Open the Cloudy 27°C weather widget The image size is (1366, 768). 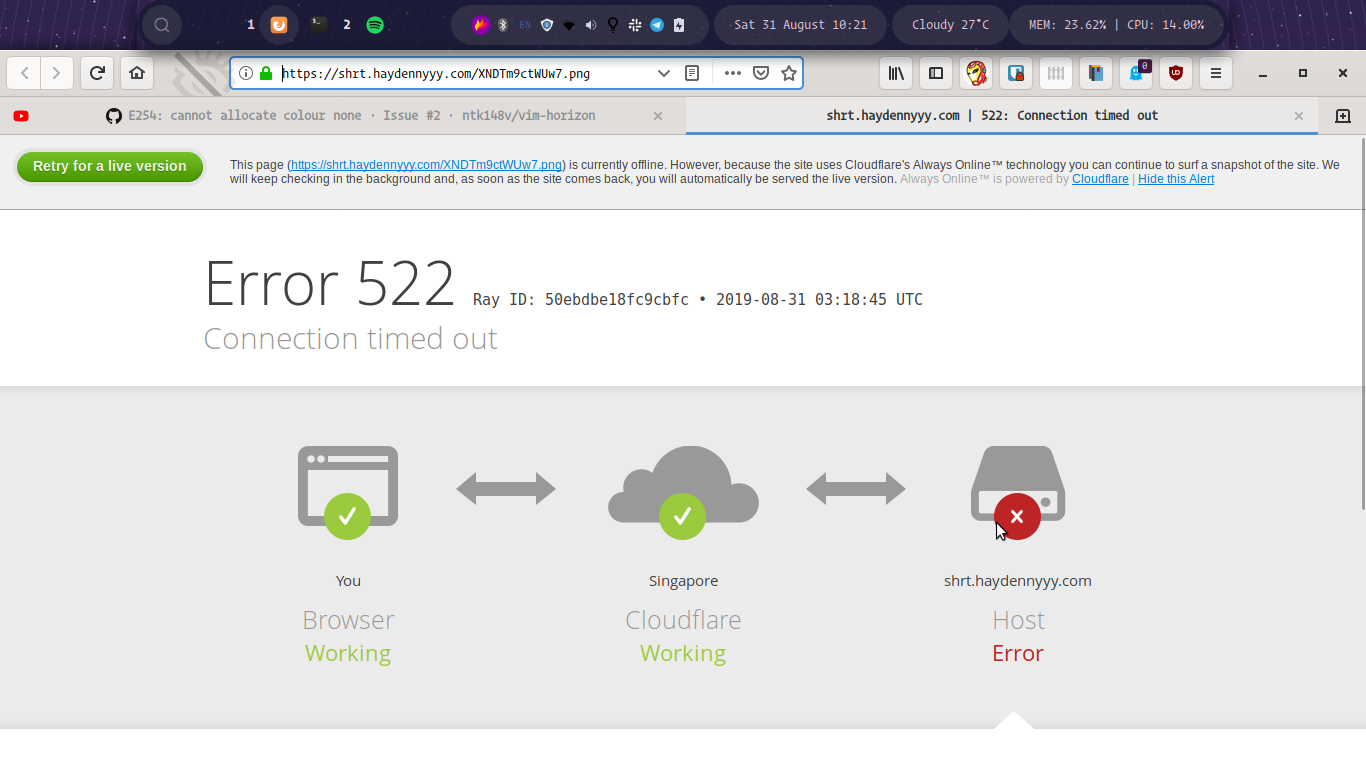point(950,25)
